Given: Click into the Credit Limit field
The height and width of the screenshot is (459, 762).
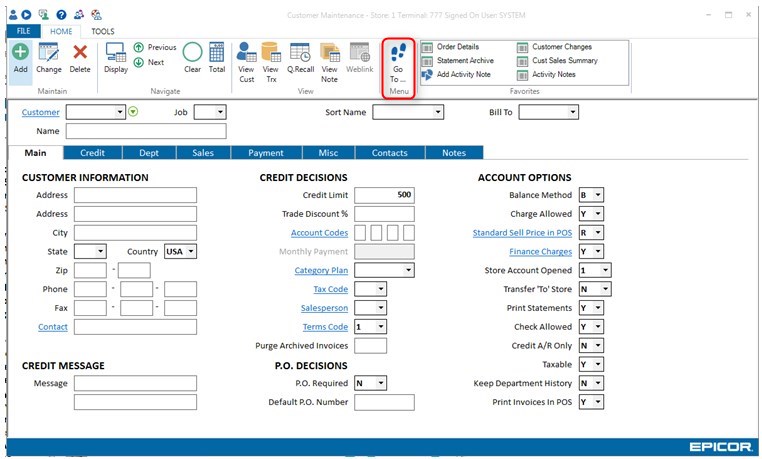Looking at the screenshot, I should (x=384, y=195).
